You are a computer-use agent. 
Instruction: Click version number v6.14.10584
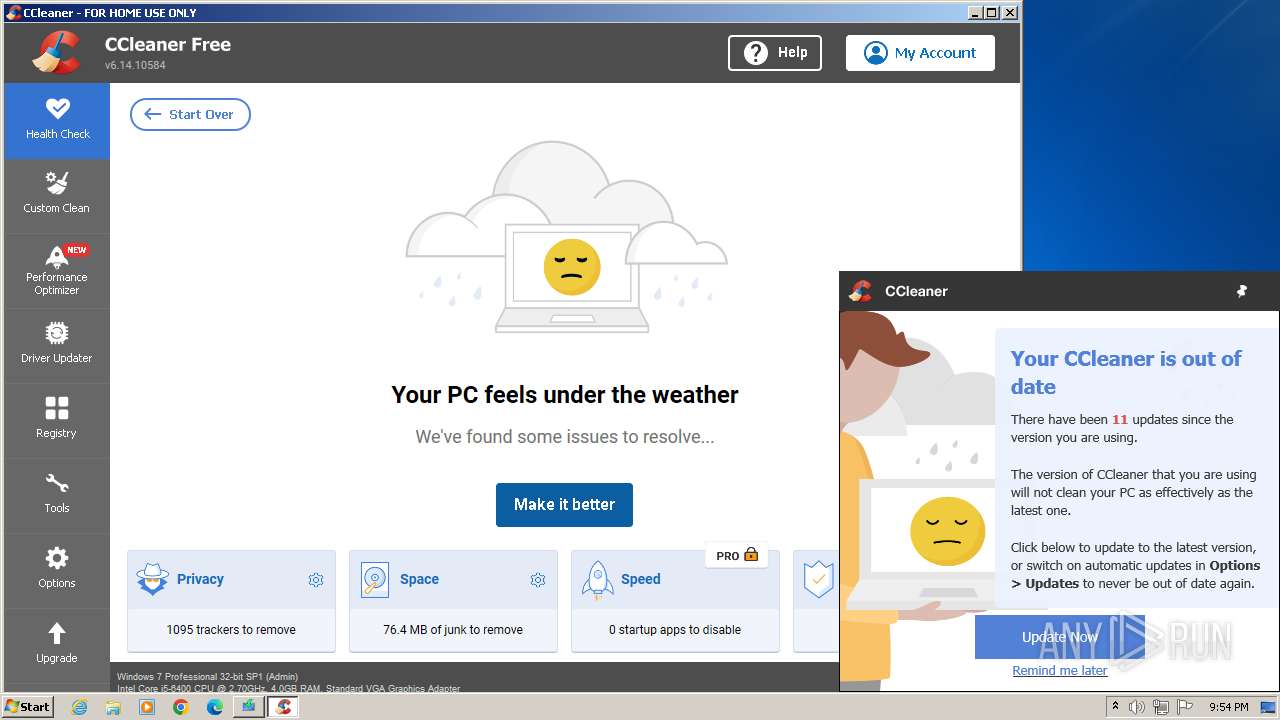point(135,65)
